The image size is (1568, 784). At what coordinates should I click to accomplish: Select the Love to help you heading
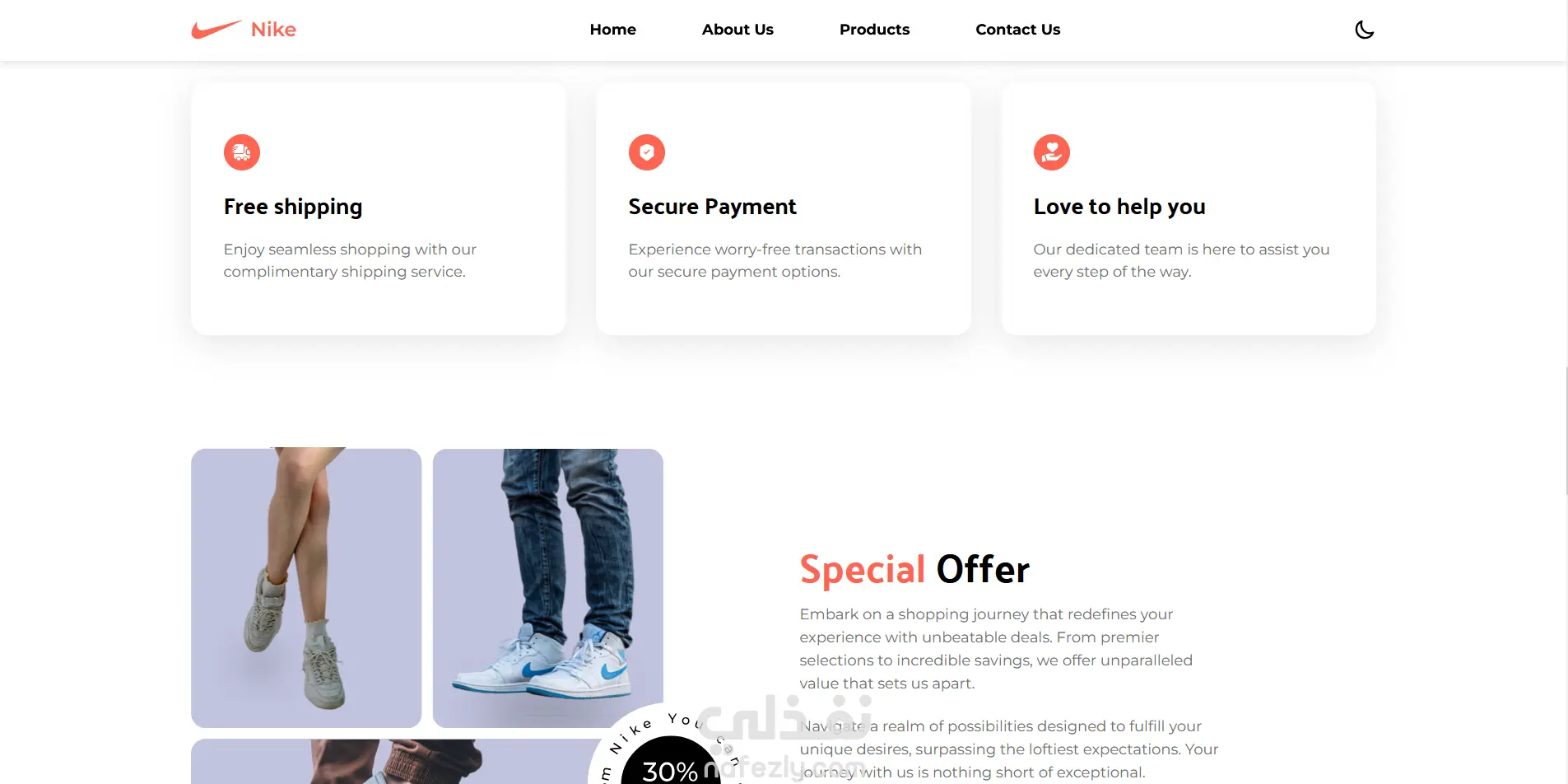click(x=1119, y=207)
